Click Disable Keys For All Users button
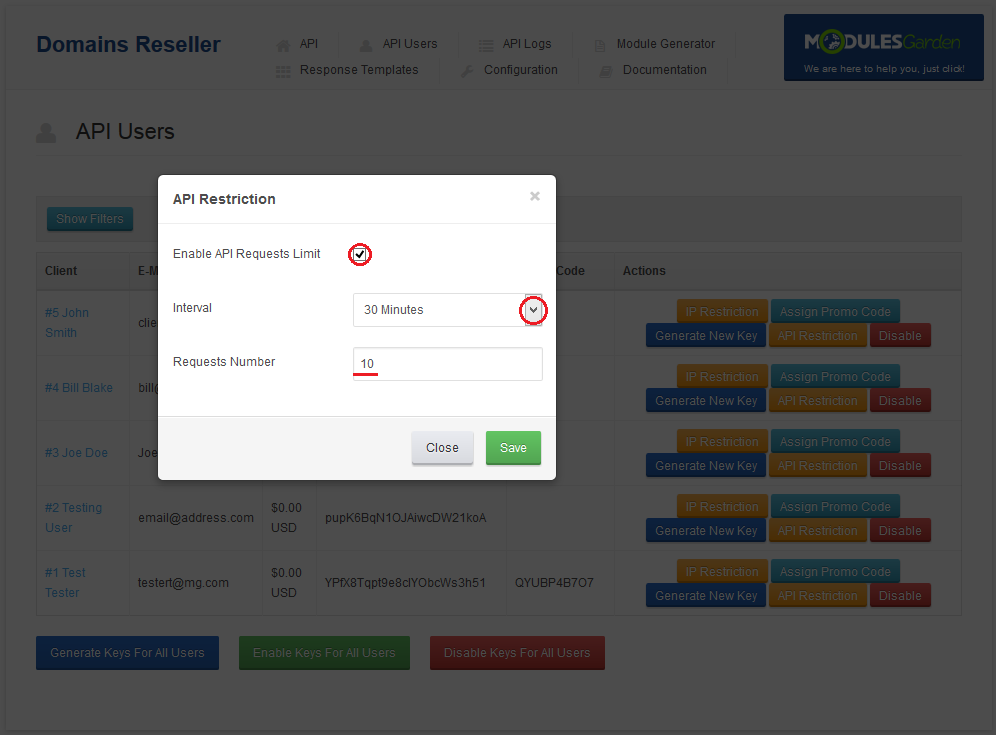Viewport: 996px width, 735px height. coord(517,653)
